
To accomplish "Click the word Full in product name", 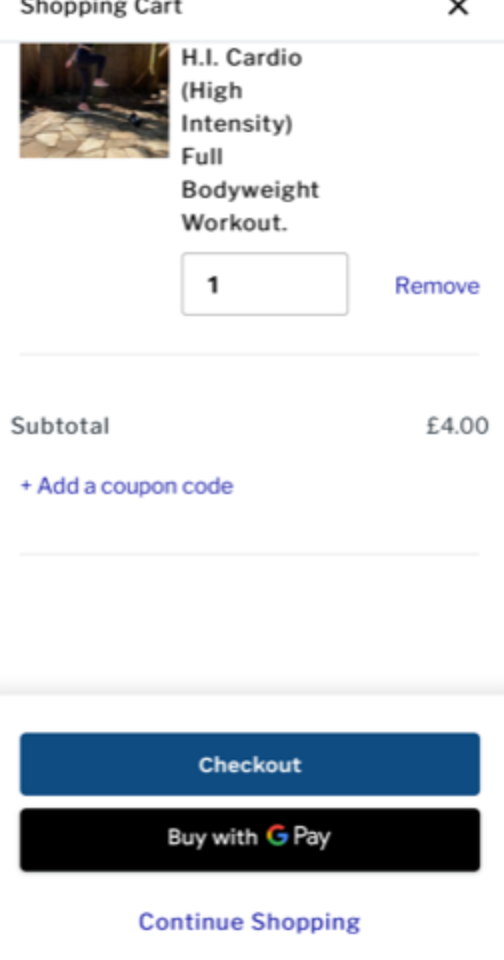I will pos(201,157).
